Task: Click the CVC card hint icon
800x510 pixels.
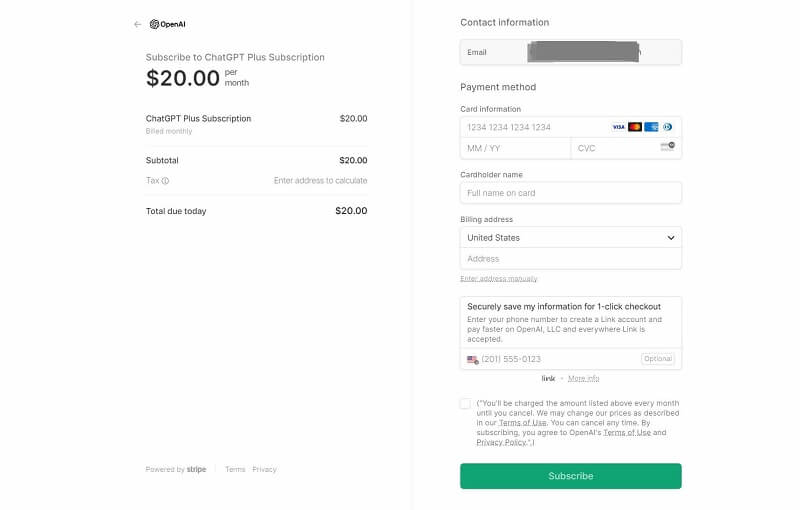Action: pos(667,147)
